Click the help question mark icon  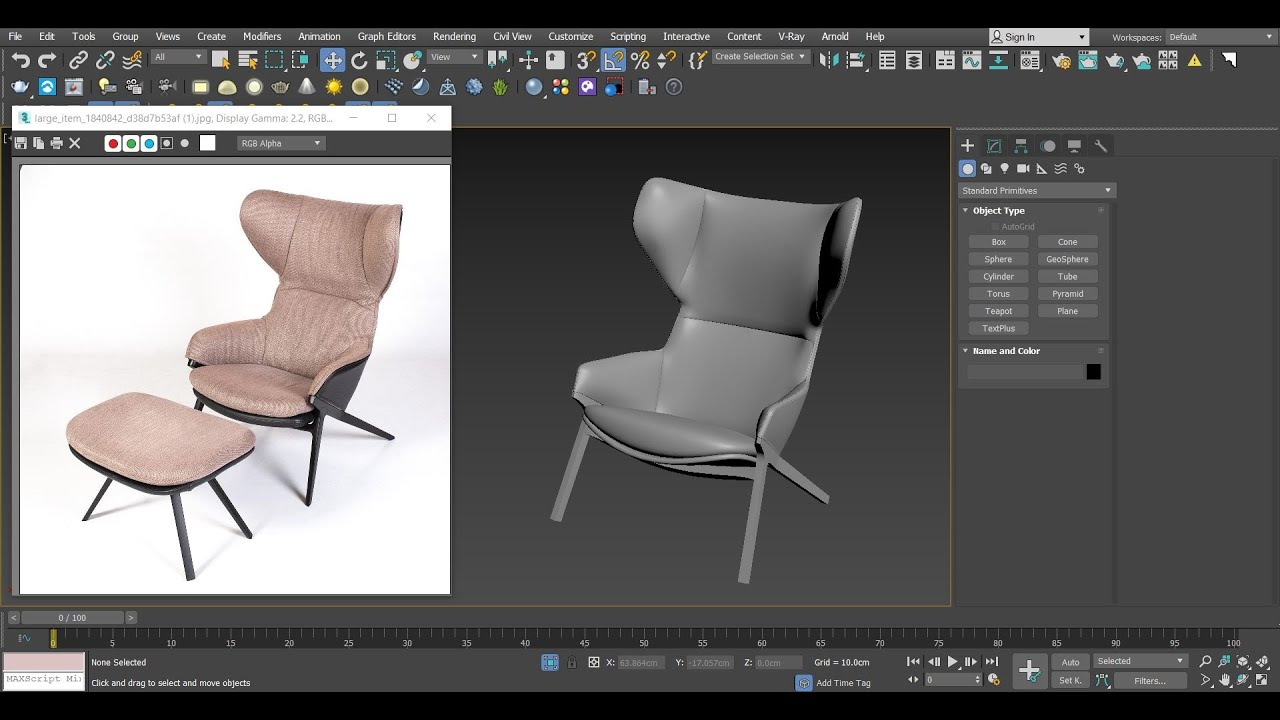coord(674,87)
